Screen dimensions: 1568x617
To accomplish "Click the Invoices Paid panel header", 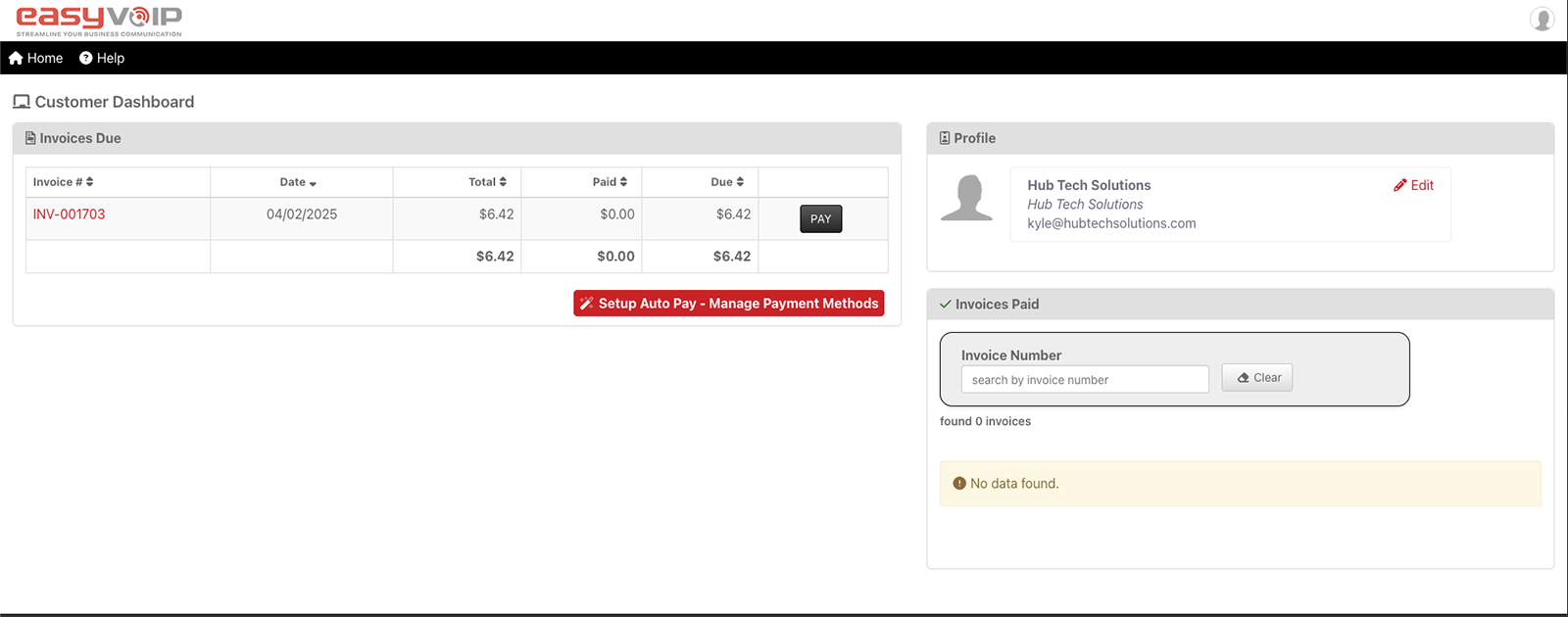I will 1241,304.
